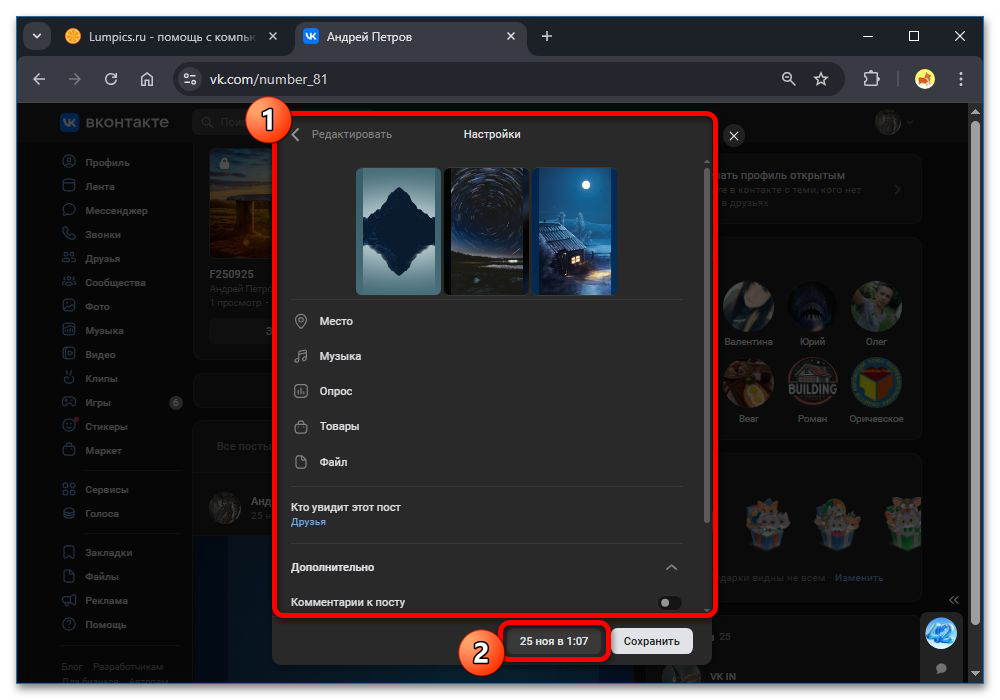The height and width of the screenshot is (700, 1000).
Task: Open friend Юрий's profile
Action: coord(812,314)
